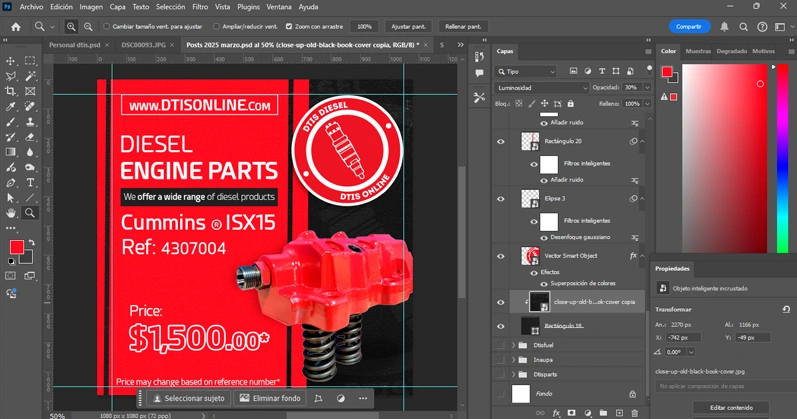Hide the Vector Smart Object layer
This screenshot has width=797, height=419.
[x=501, y=256]
